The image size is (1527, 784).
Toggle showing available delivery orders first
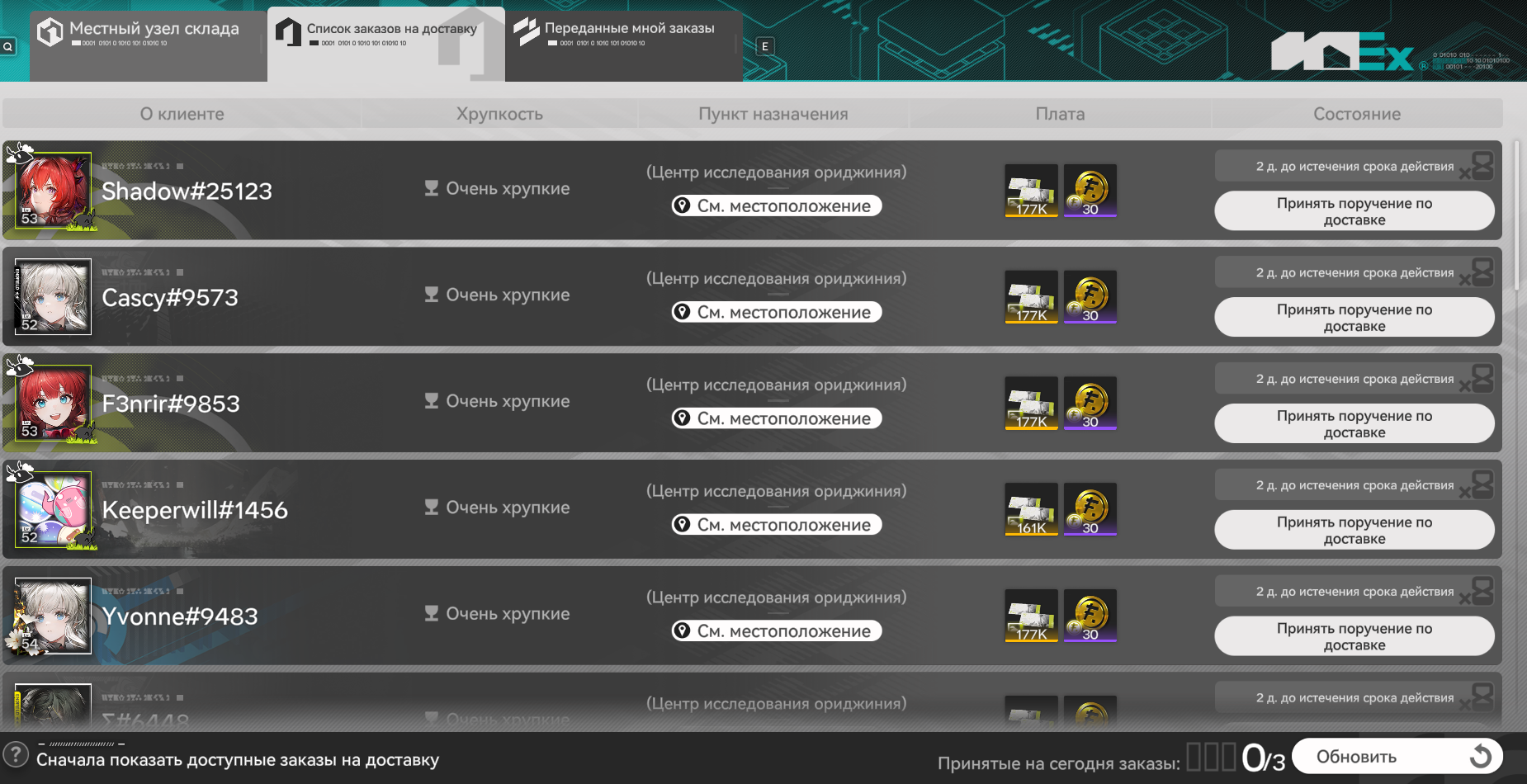click(x=238, y=760)
